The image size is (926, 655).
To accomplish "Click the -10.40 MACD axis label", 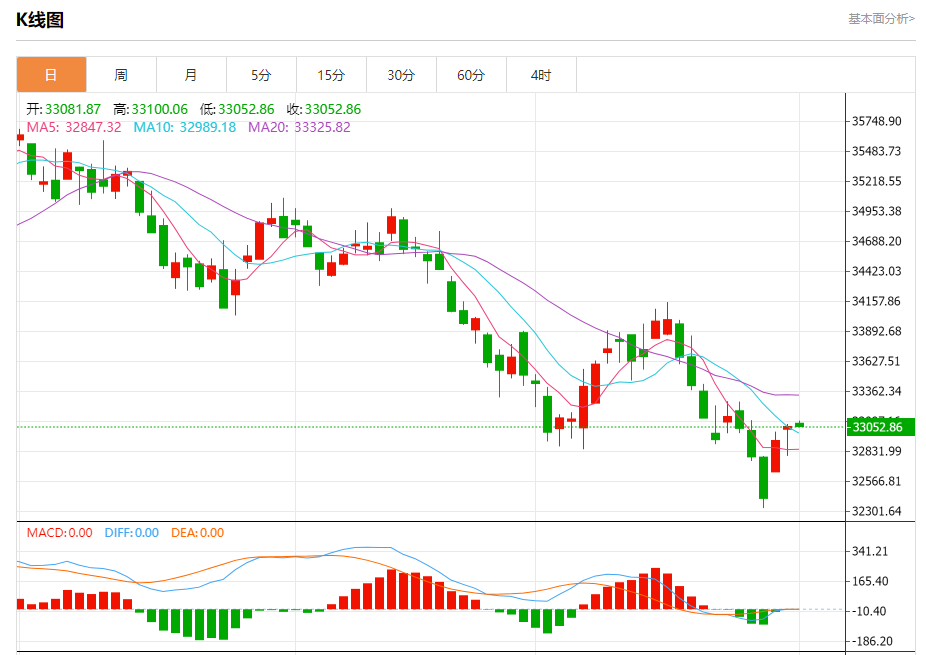I will (867, 611).
